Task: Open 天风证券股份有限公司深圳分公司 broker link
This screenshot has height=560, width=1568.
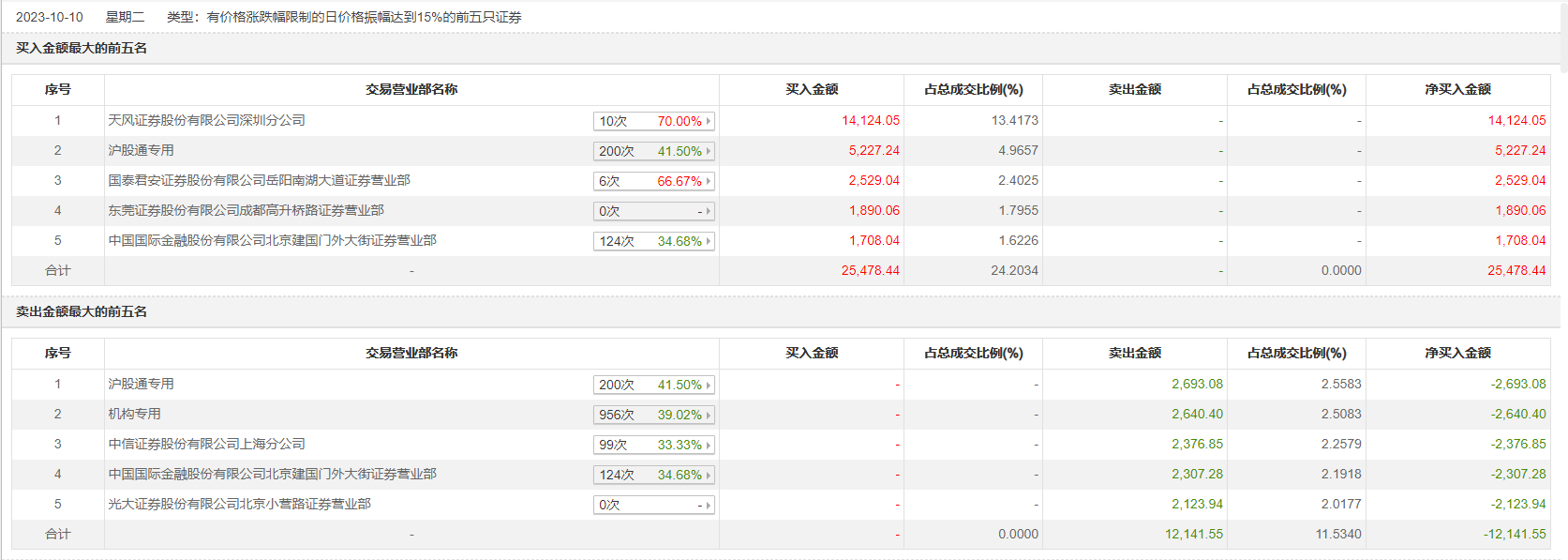Action: pyautogui.click(x=206, y=120)
